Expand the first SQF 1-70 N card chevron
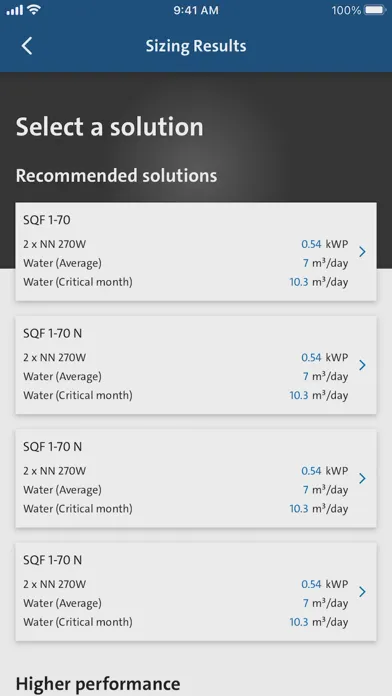 pyautogui.click(x=362, y=365)
